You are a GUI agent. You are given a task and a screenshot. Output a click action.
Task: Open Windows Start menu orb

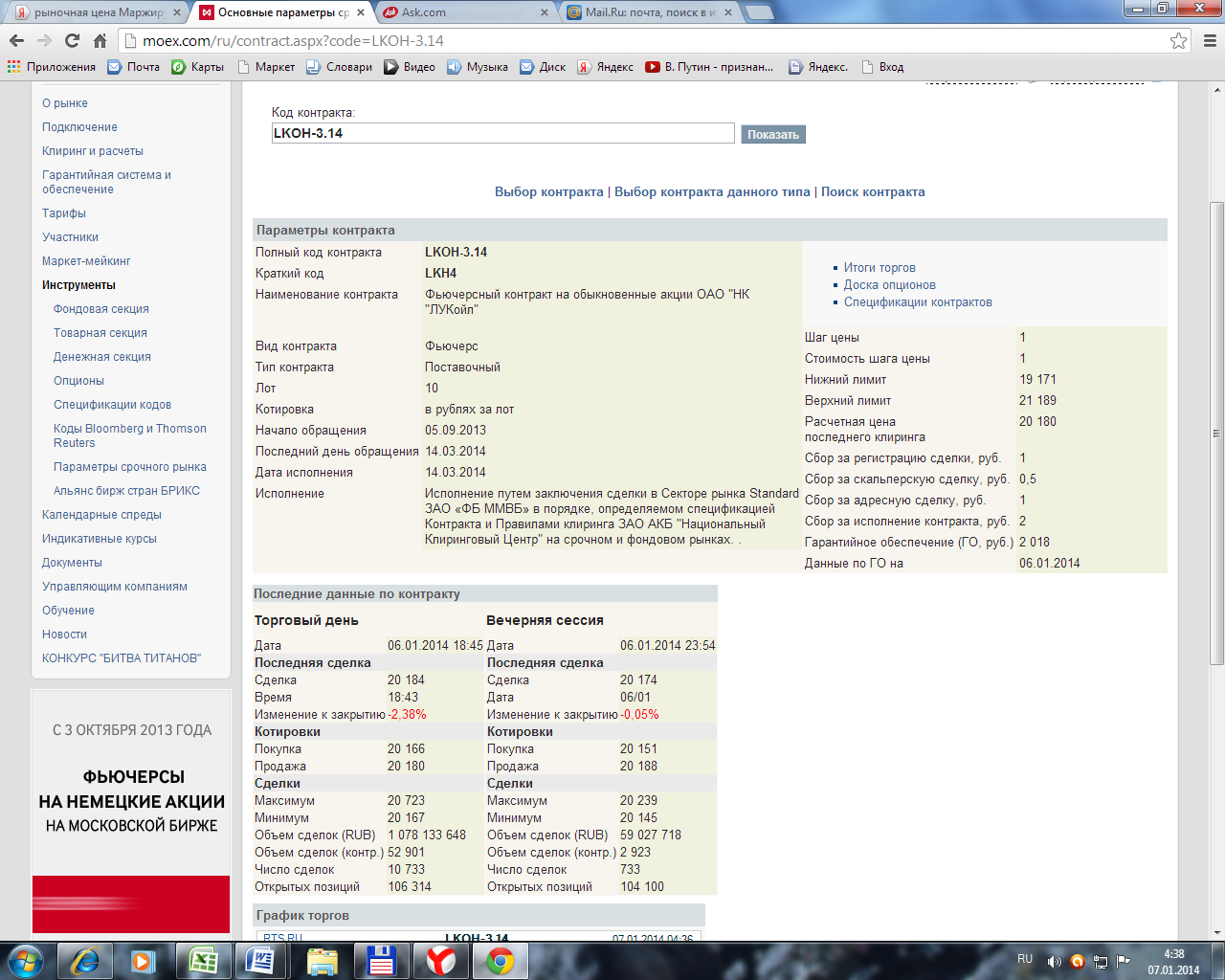click(26, 961)
